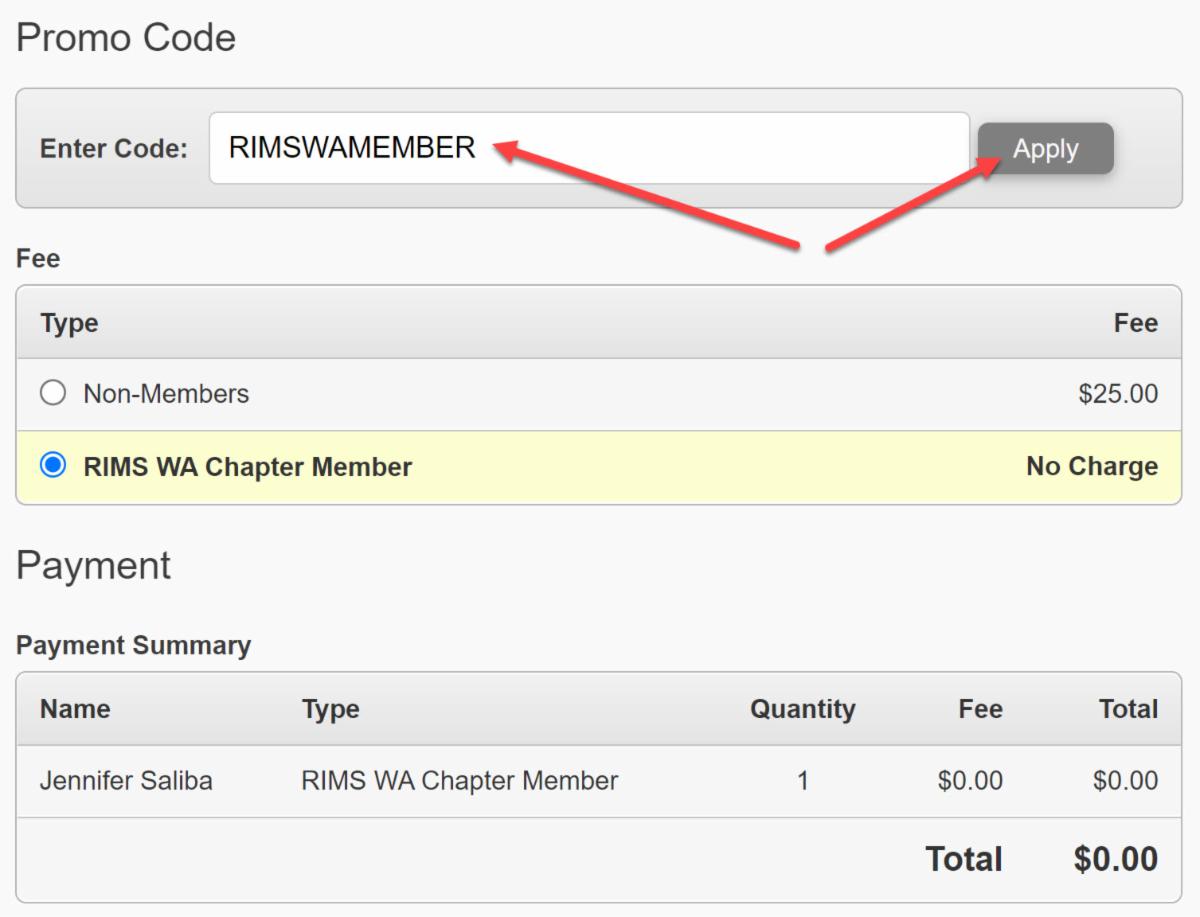Click the 'Type' header in Fee table
The width and height of the screenshot is (1200, 917).
(x=69, y=324)
